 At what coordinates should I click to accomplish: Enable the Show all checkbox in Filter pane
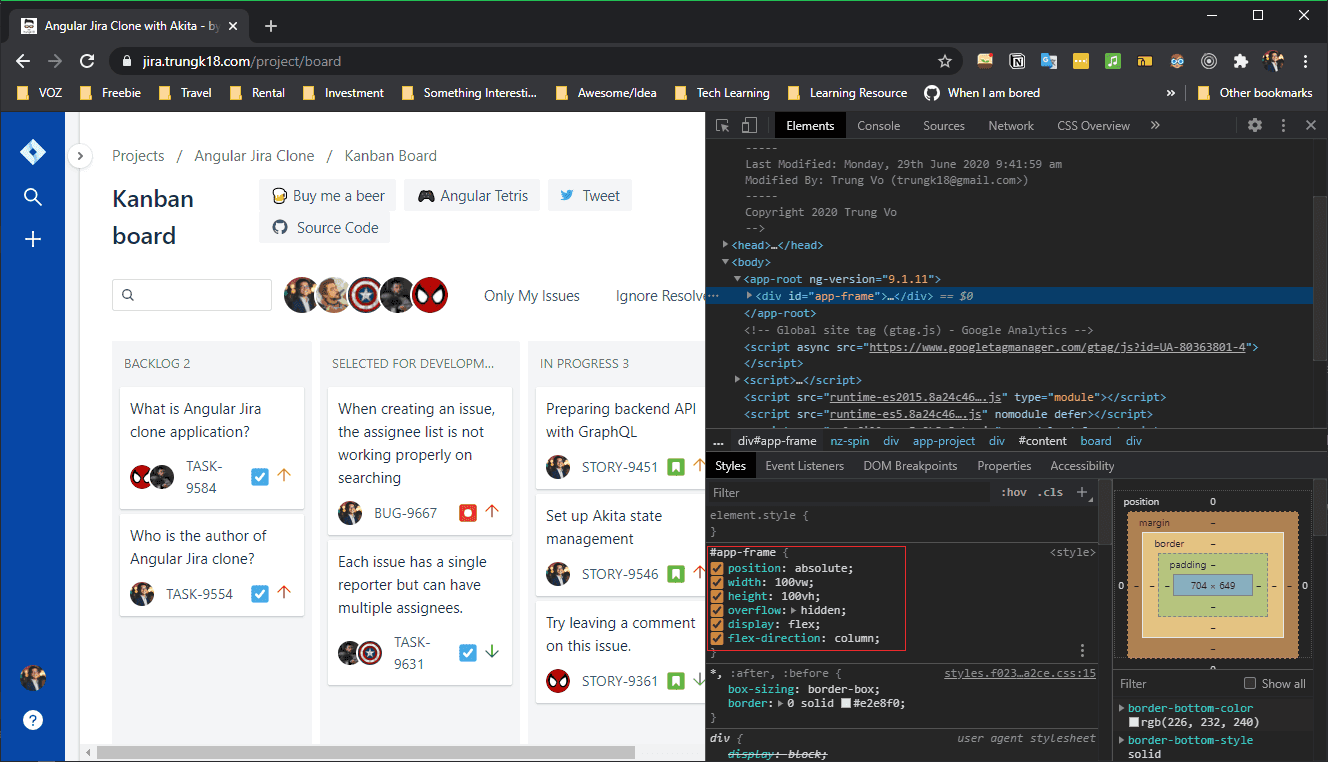pyautogui.click(x=1248, y=683)
